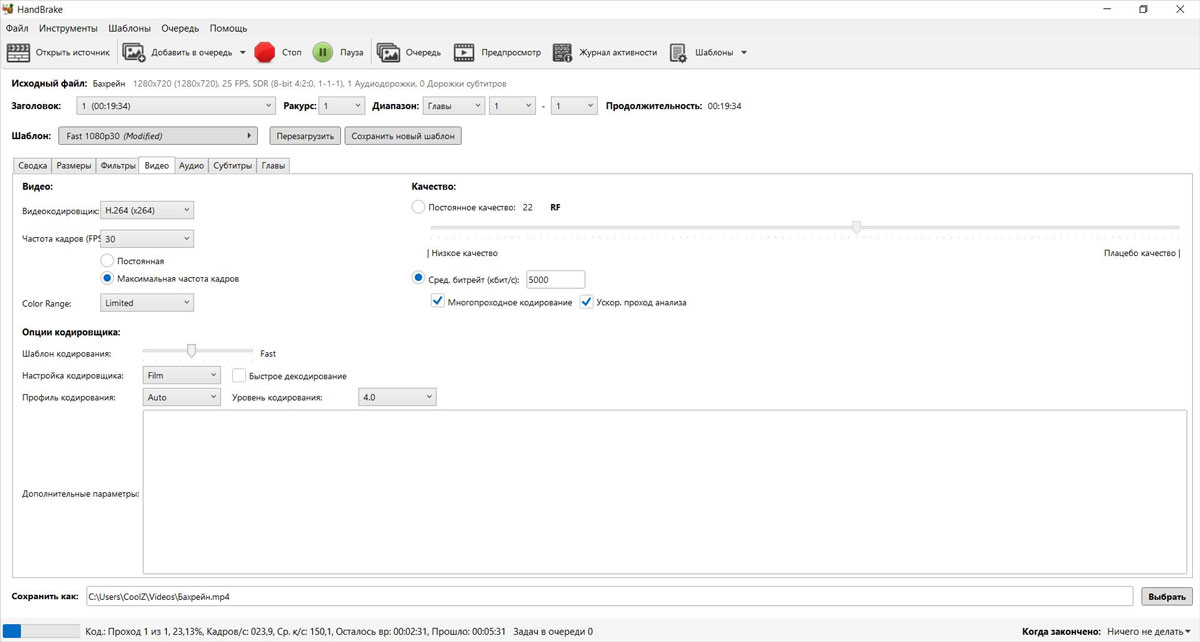1200x642 pixels.
Task: Uncheck the multi-pass encoding checkbox
Action: [x=438, y=302]
